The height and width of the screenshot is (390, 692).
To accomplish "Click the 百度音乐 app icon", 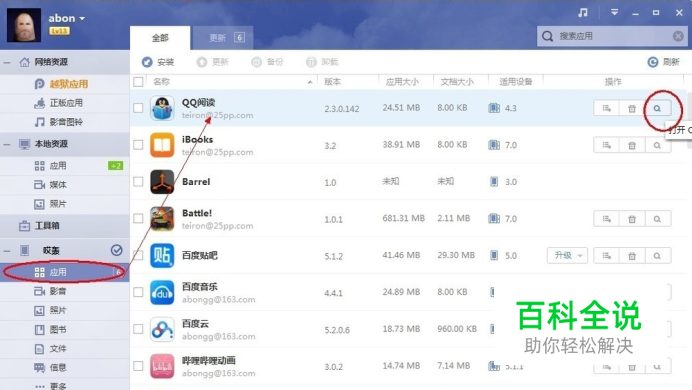I will [162, 292].
